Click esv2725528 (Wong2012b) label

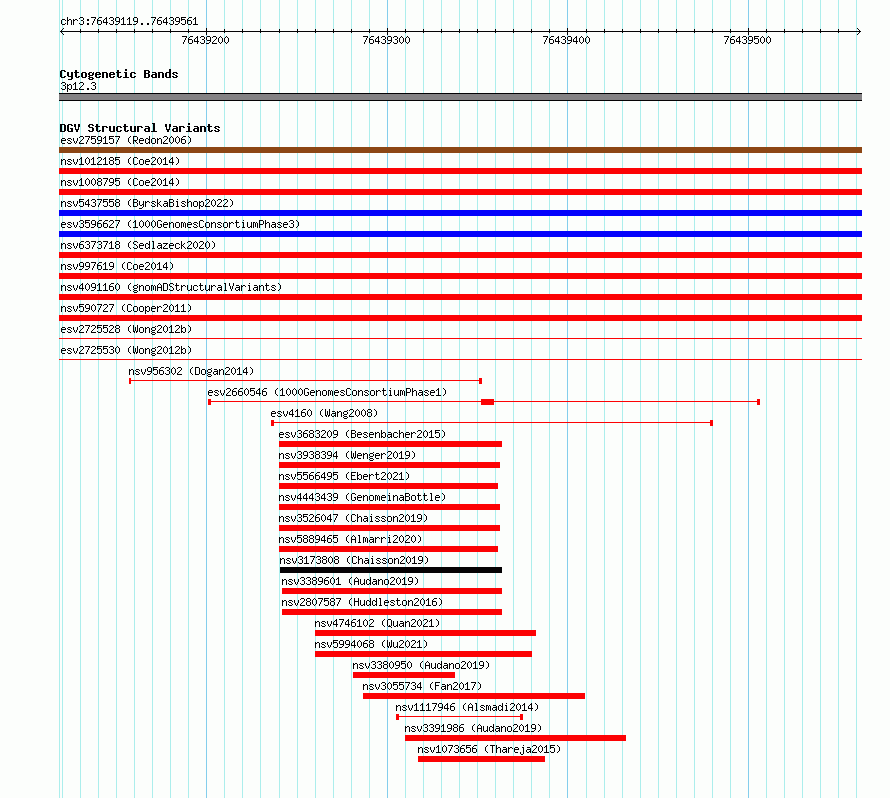coord(126,329)
